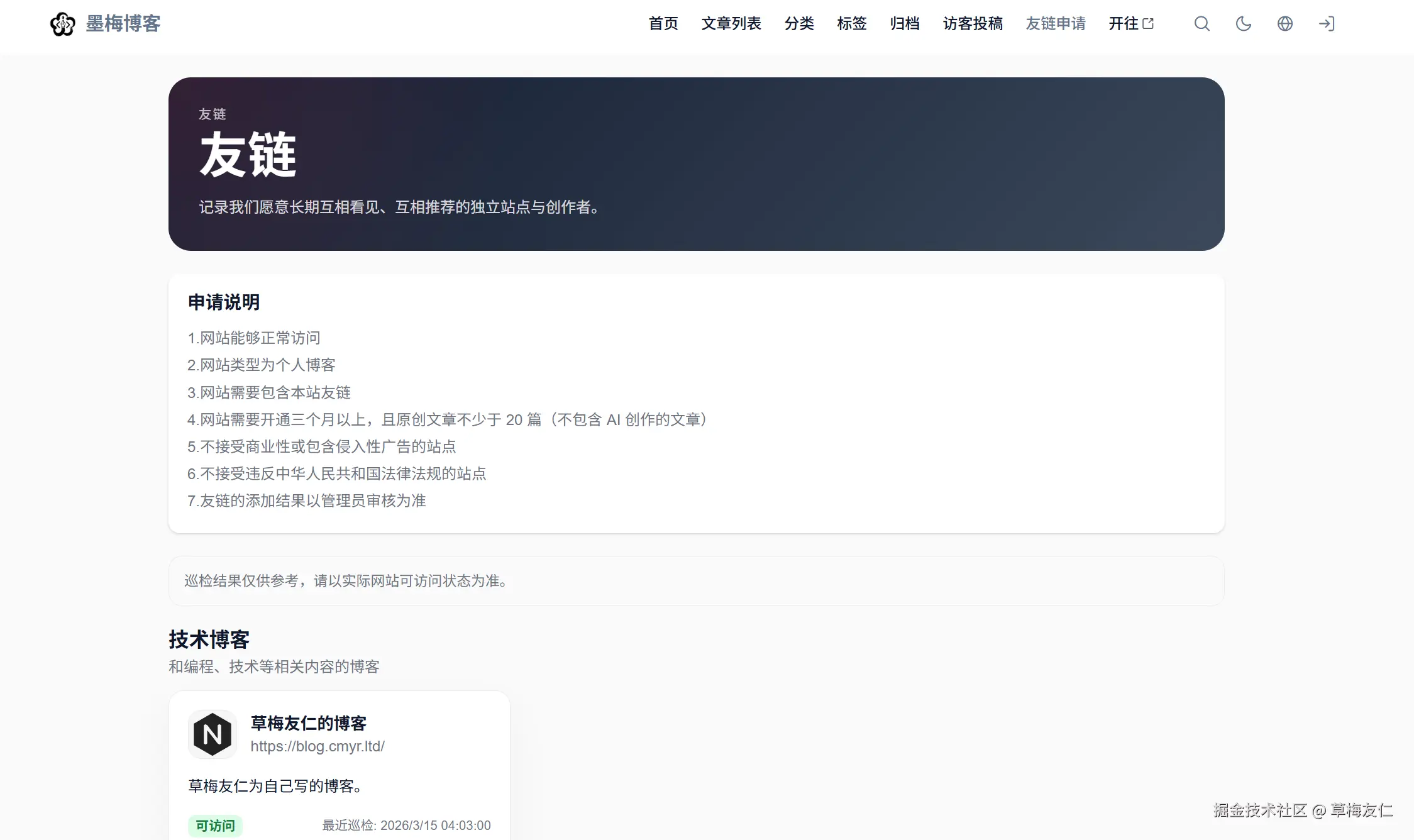Image resolution: width=1414 pixels, height=840 pixels.
Task: Open 文章列表 navigation item
Action: click(x=731, y=24)
